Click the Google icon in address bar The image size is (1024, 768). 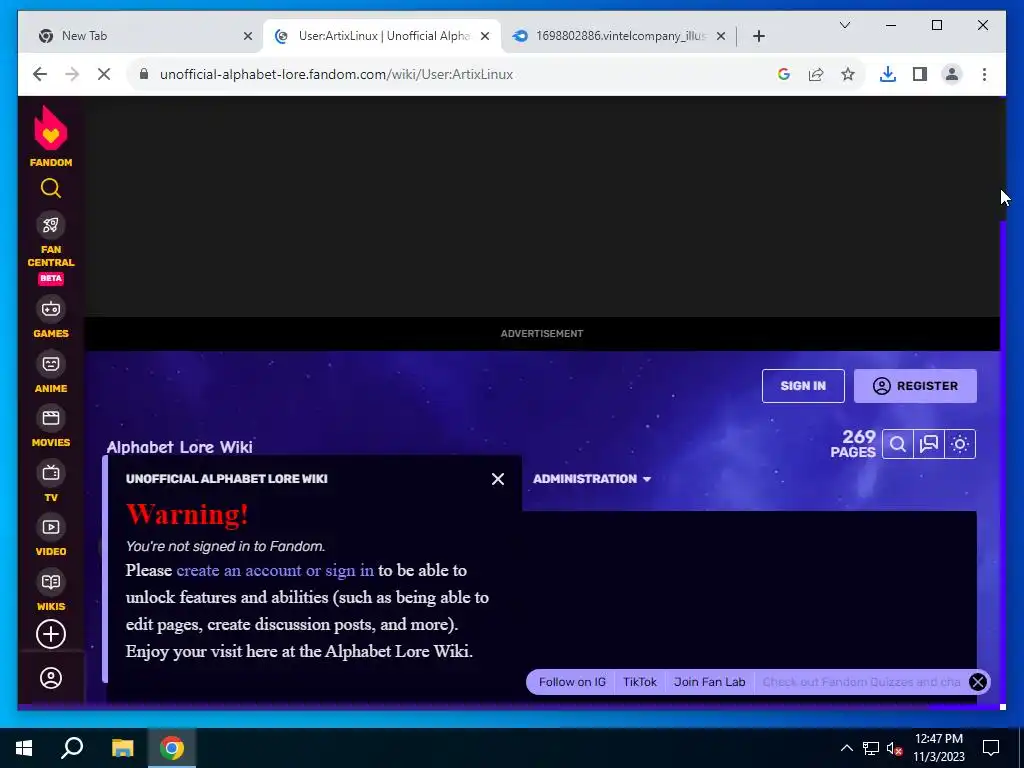[x=784, y=74]
